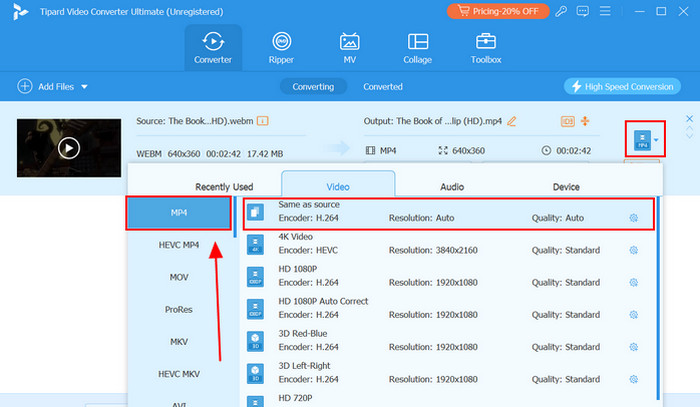Open the Toolbox module
The image size is (700, 407).
point(486,48)
